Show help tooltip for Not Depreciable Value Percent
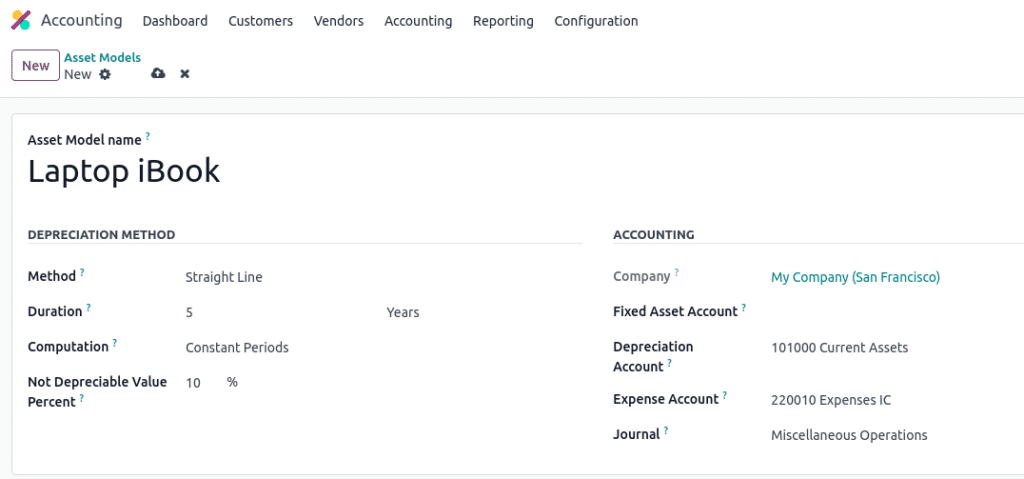The height and width of the screenshot is (479, 1024). pyautogui.click(x=82, y=397)
